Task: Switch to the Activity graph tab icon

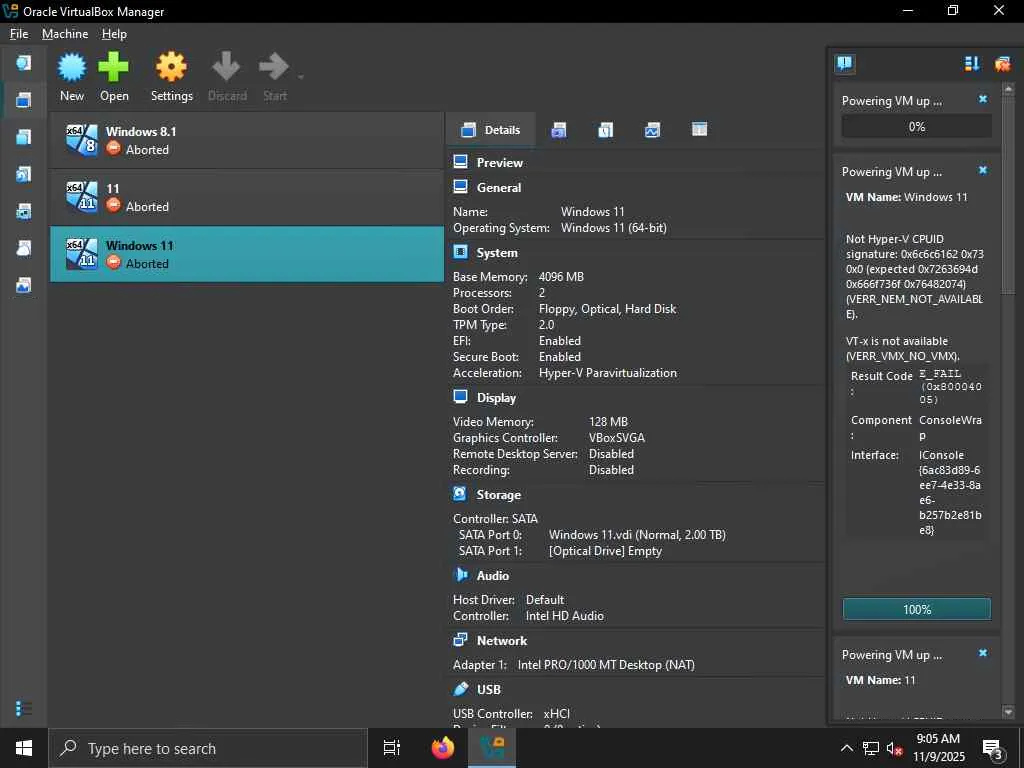Action: click(x=652, y=129)
